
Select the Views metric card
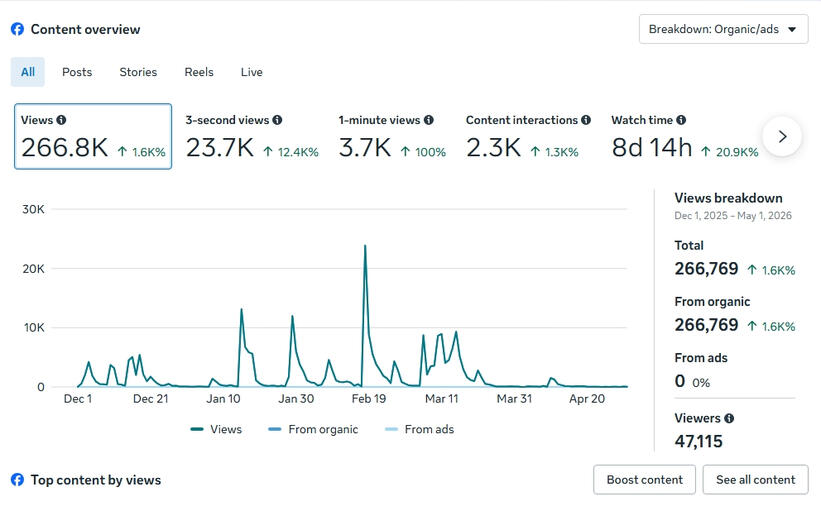93,136
